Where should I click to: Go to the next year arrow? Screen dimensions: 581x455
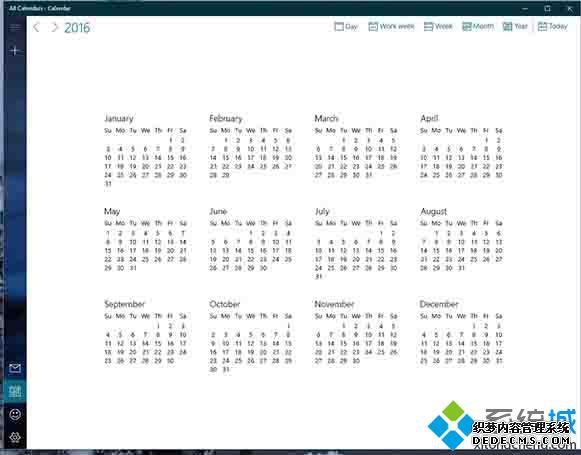(54, 27)
